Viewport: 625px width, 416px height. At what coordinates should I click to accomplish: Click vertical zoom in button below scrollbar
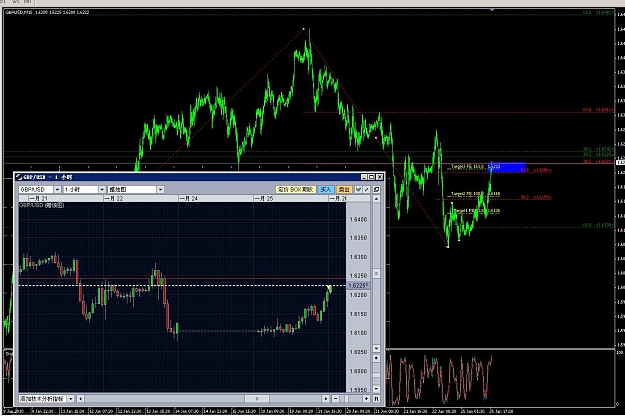point(376,358)
